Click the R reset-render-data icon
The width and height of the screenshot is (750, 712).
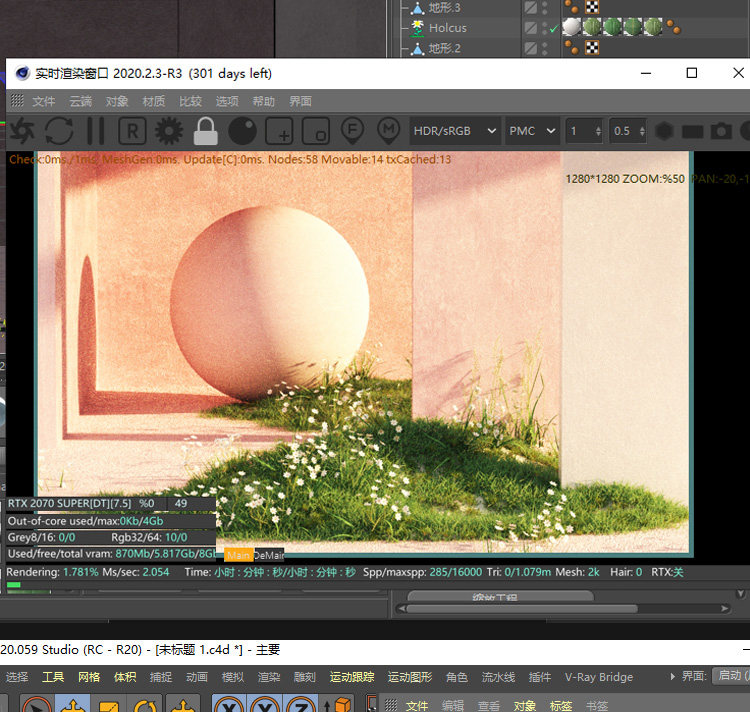tap(132, 131)
